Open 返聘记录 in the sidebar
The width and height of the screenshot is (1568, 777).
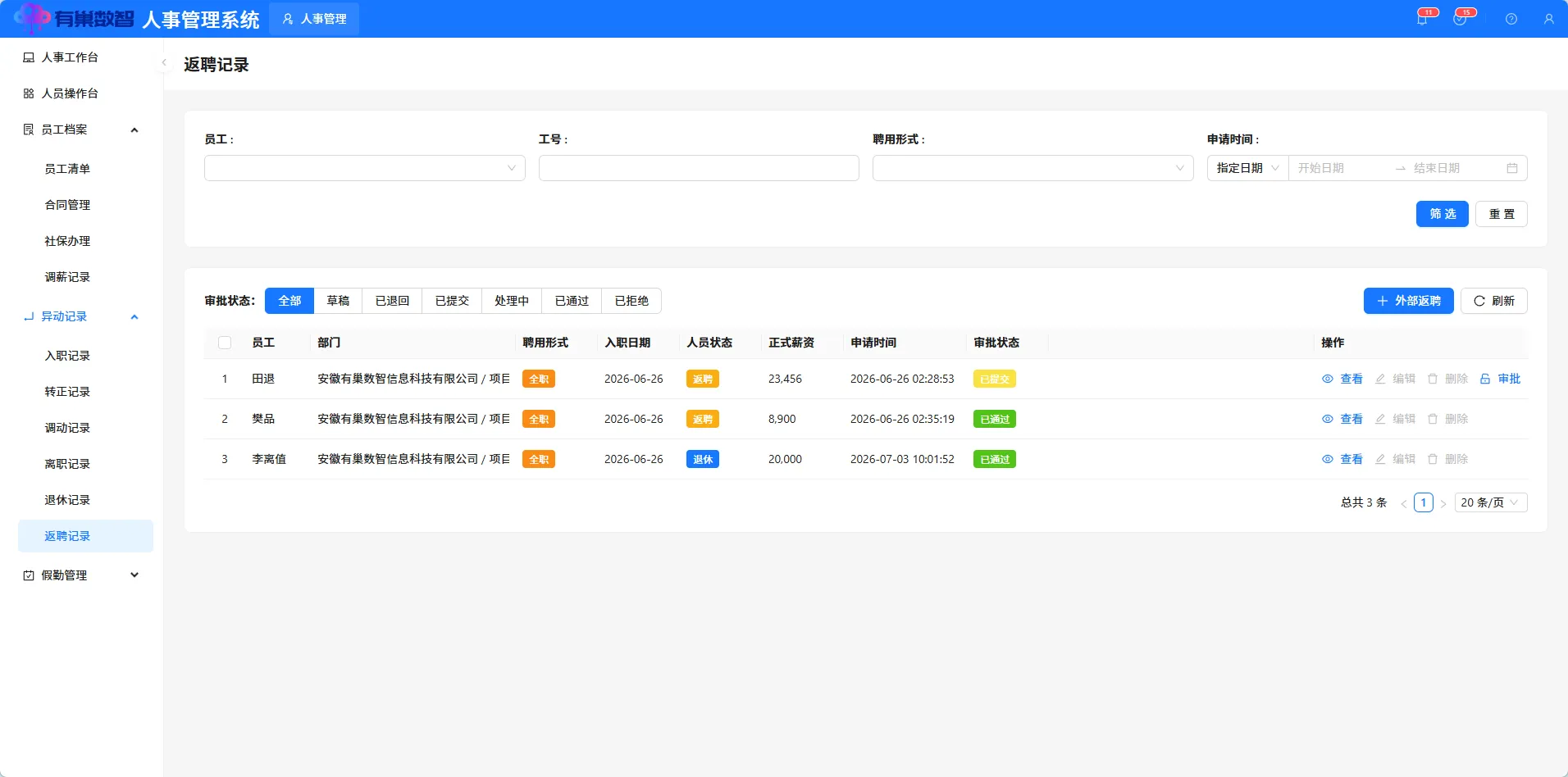(x=85, y=536)
